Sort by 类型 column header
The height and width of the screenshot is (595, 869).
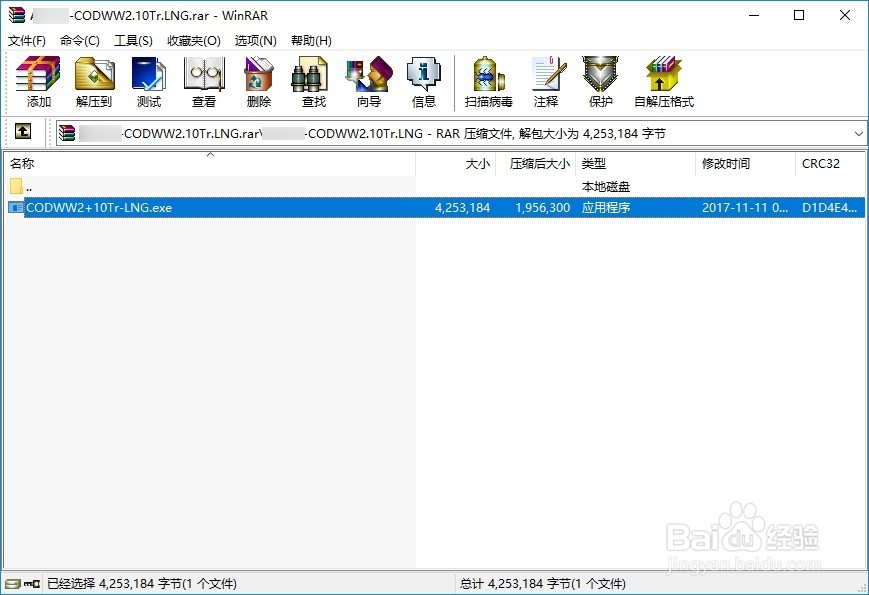pos(635,163)
